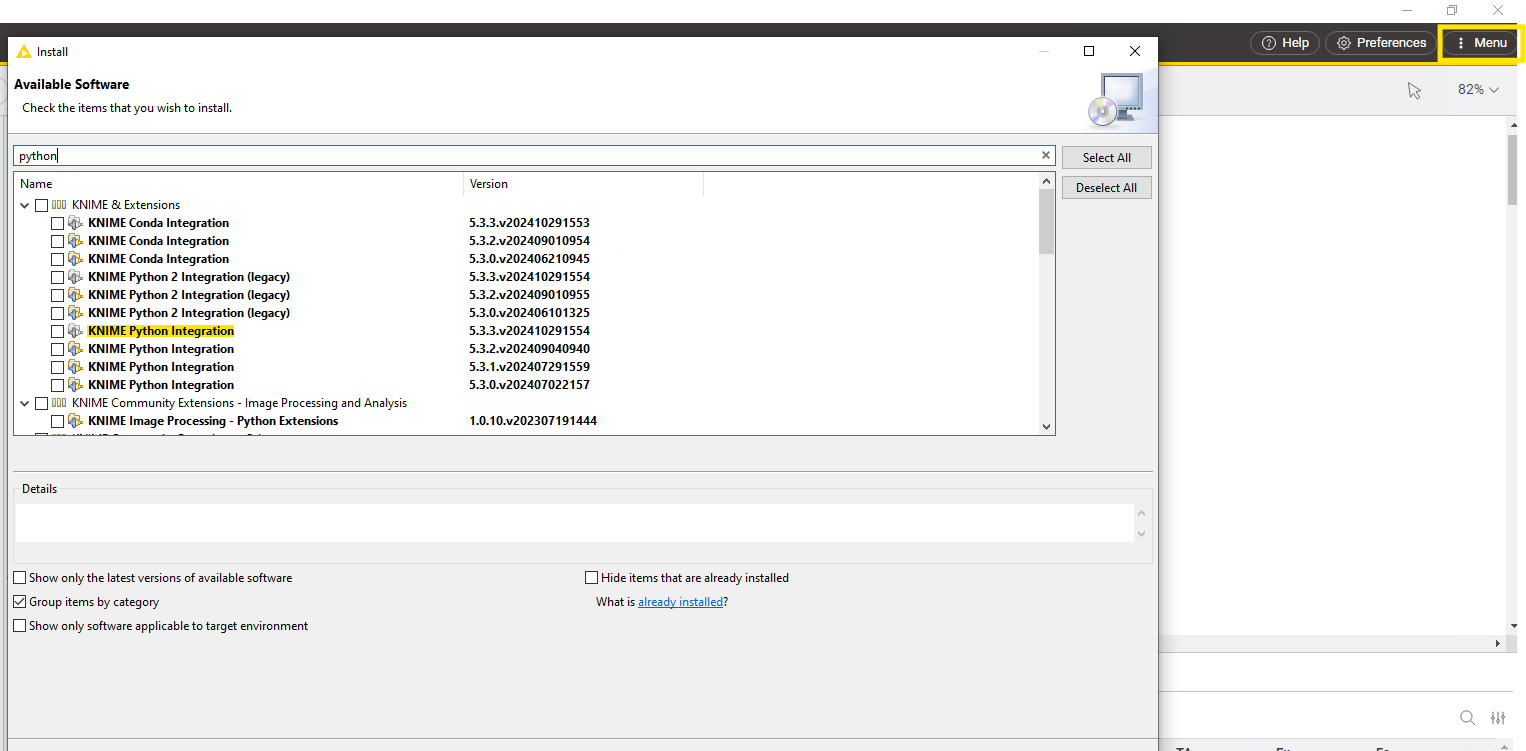Sort by the Name column header
1526x751 pixels.
[x=239, y=184]
